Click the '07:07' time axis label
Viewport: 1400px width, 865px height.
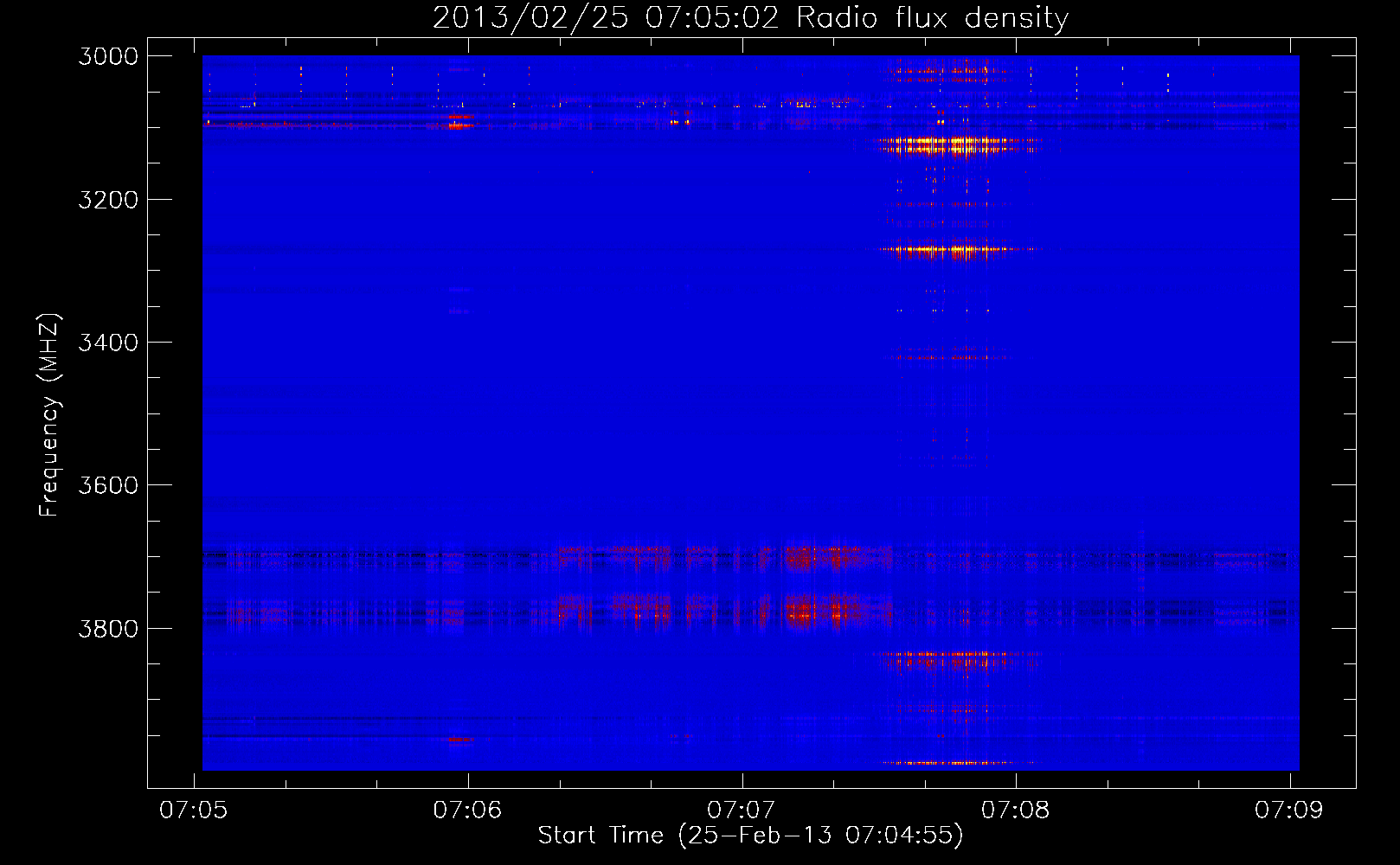click(x=742, y=810)
